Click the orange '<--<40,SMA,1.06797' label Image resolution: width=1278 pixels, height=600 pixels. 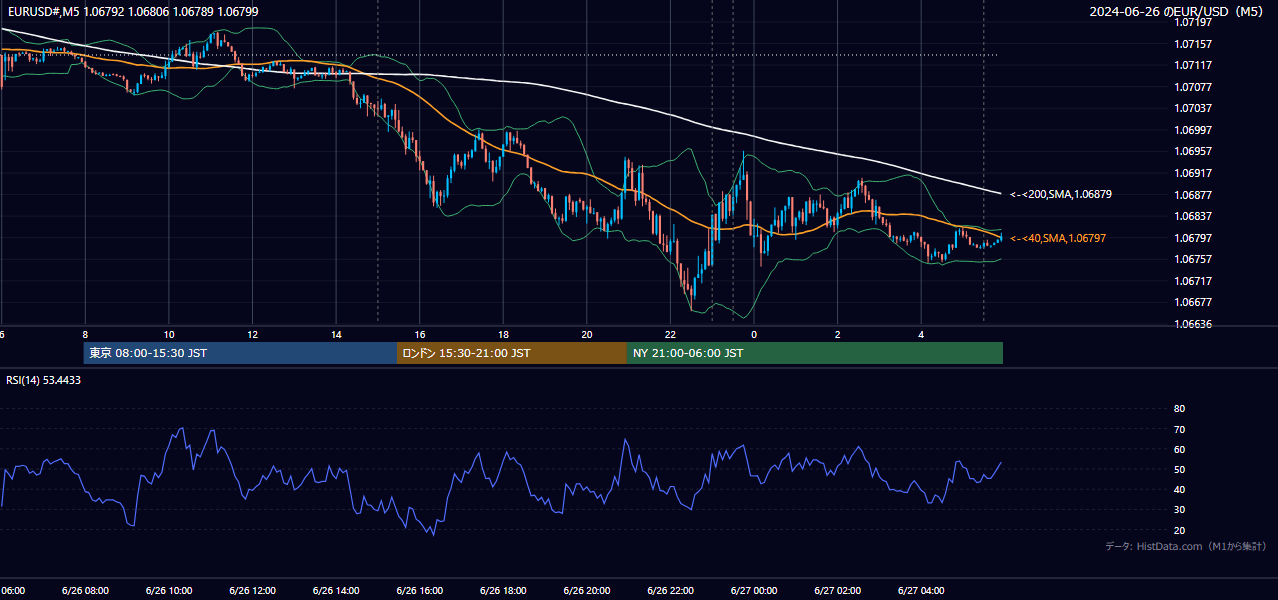click(x=1057, y=238)
